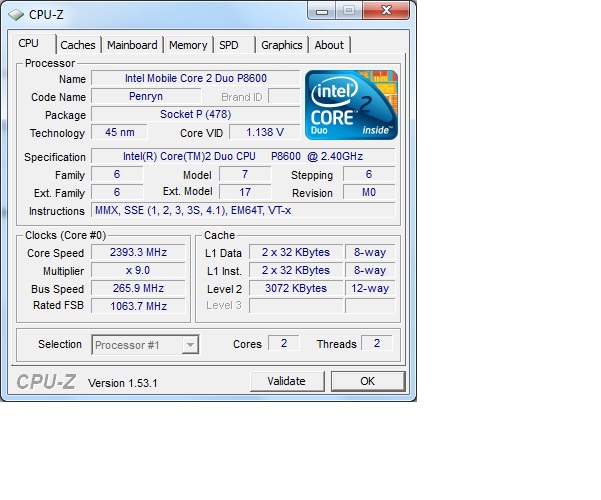Click the Cores count field
The width and height of the screenshot is (601, 500).
click(284, 343)
